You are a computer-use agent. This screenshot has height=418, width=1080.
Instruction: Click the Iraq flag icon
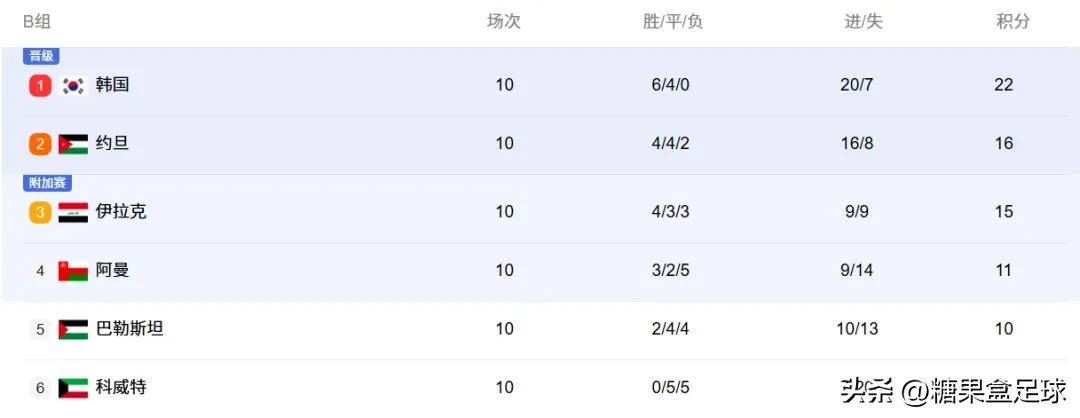pyautogui.click(x=73, y=212)
